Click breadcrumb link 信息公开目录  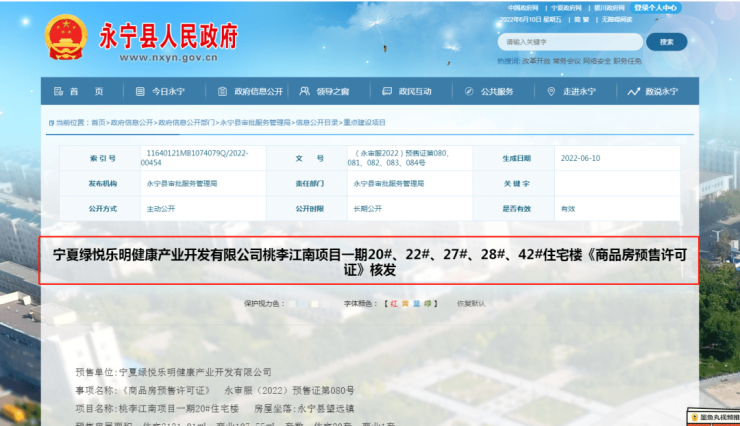pos(317,123)
